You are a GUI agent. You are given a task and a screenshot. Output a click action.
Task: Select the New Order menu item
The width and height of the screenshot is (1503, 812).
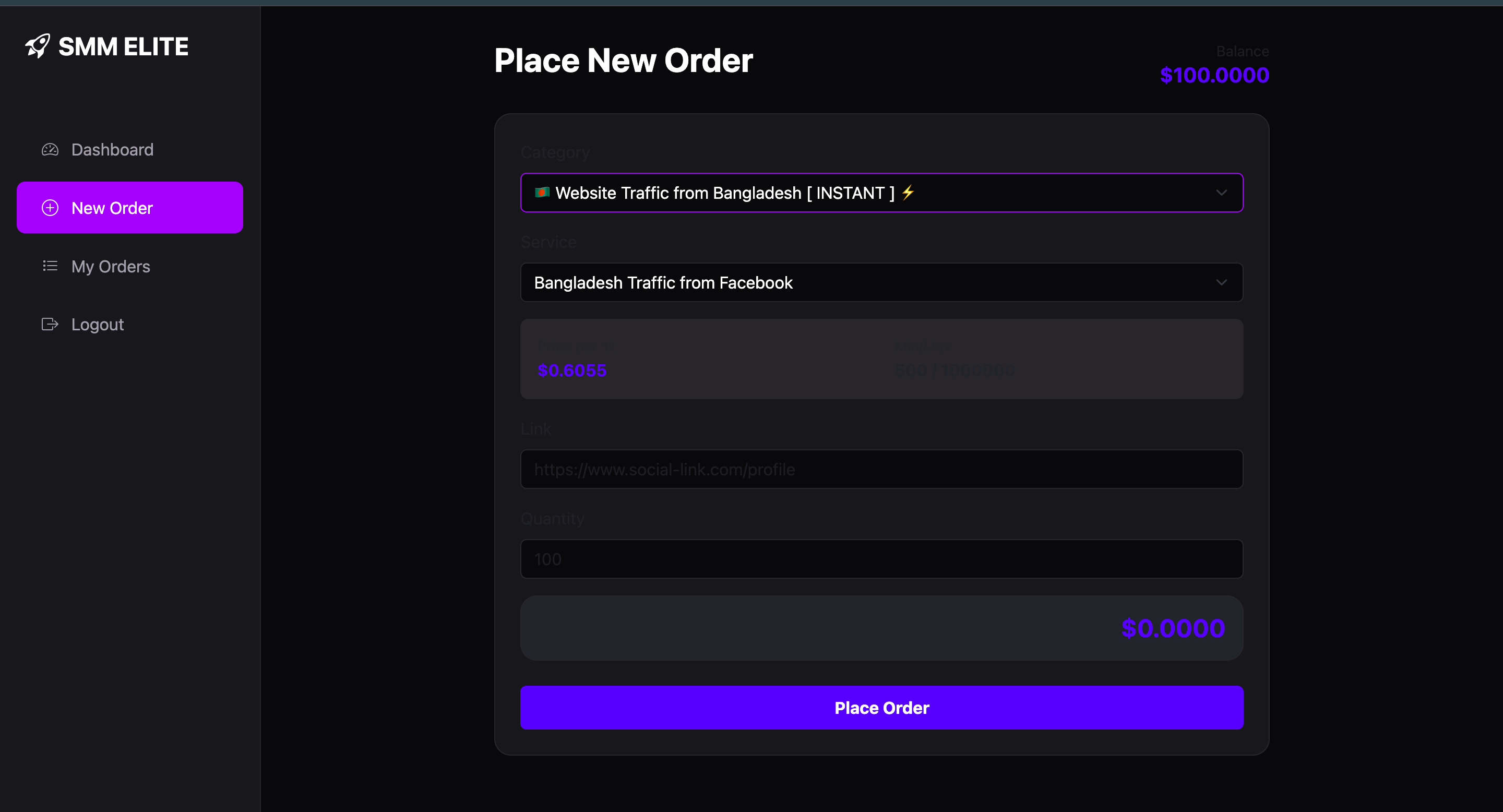point(112,208)
